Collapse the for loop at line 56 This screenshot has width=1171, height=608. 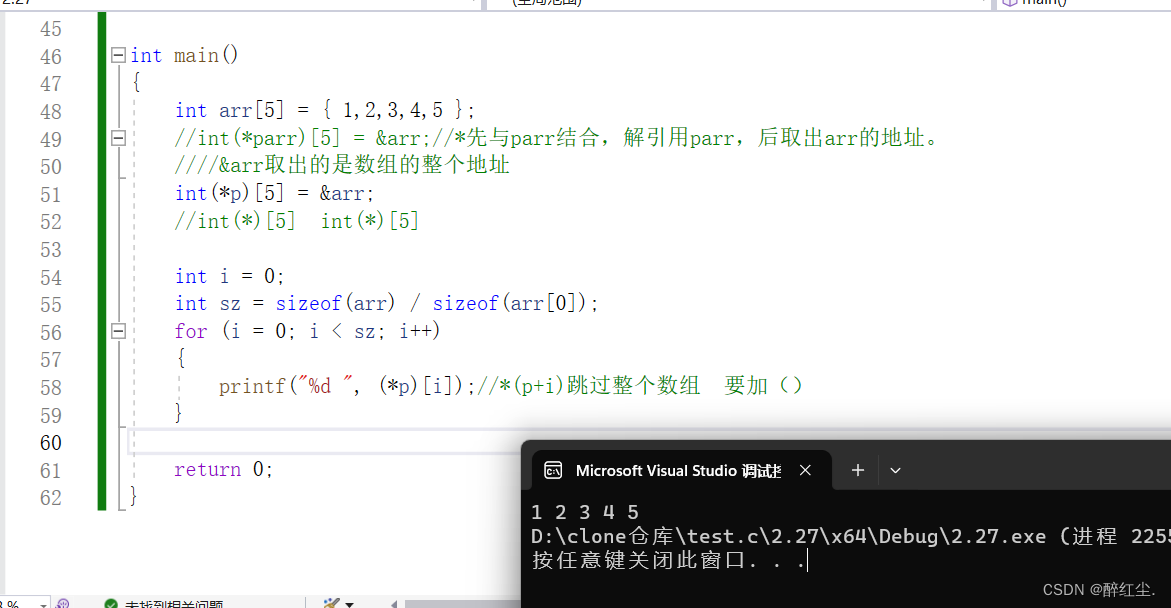[118, 331]
